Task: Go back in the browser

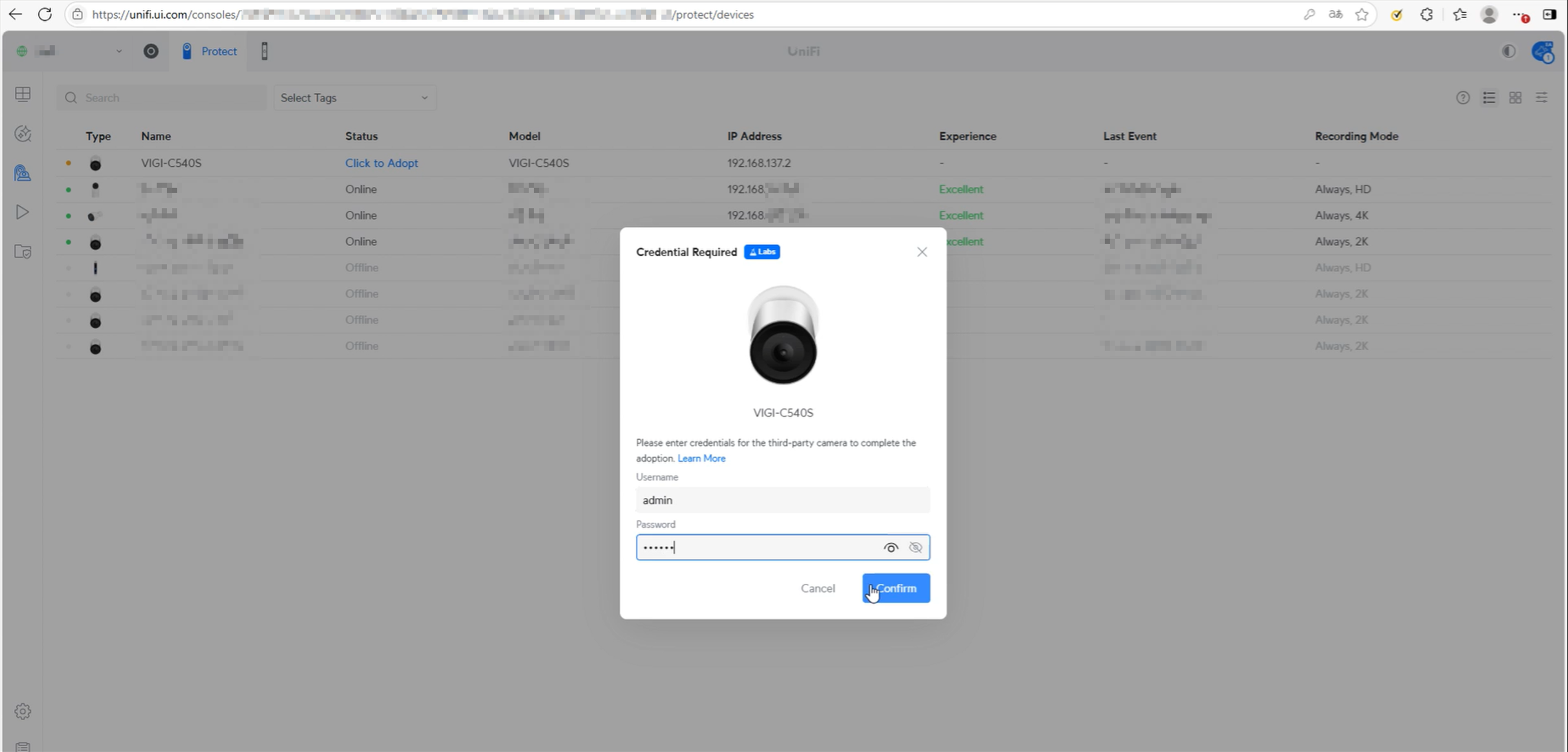Action: (x=16, y=14)
